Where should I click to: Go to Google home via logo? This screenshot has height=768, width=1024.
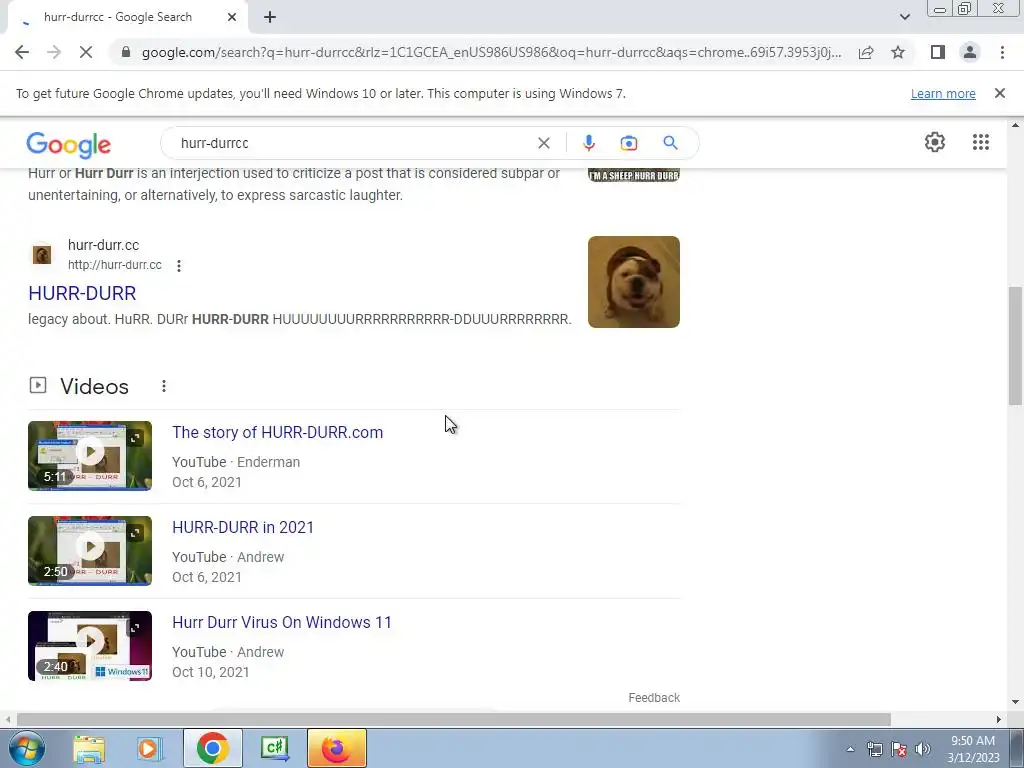click(69, 144)
